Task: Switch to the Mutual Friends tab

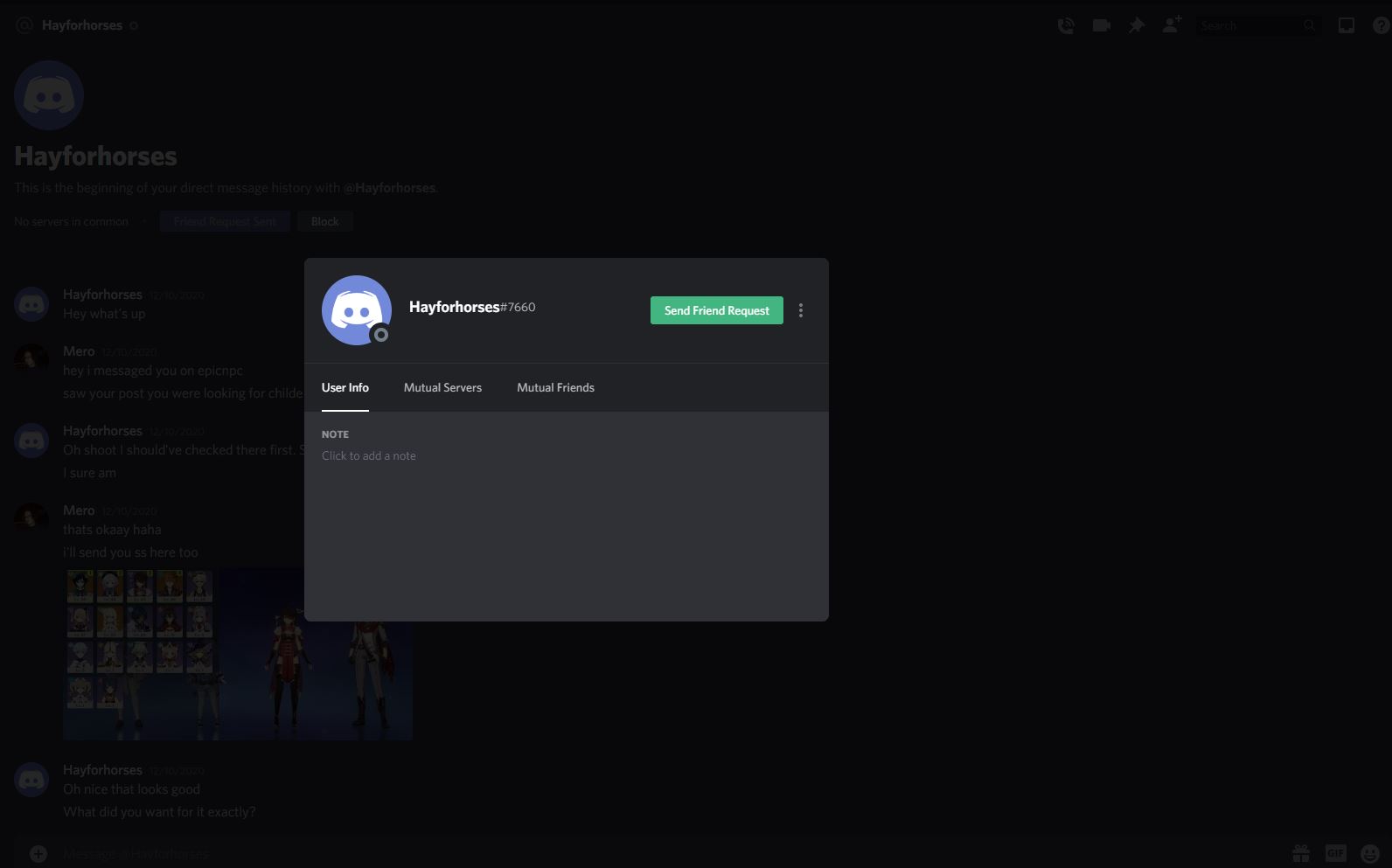Action: (555, 387)
